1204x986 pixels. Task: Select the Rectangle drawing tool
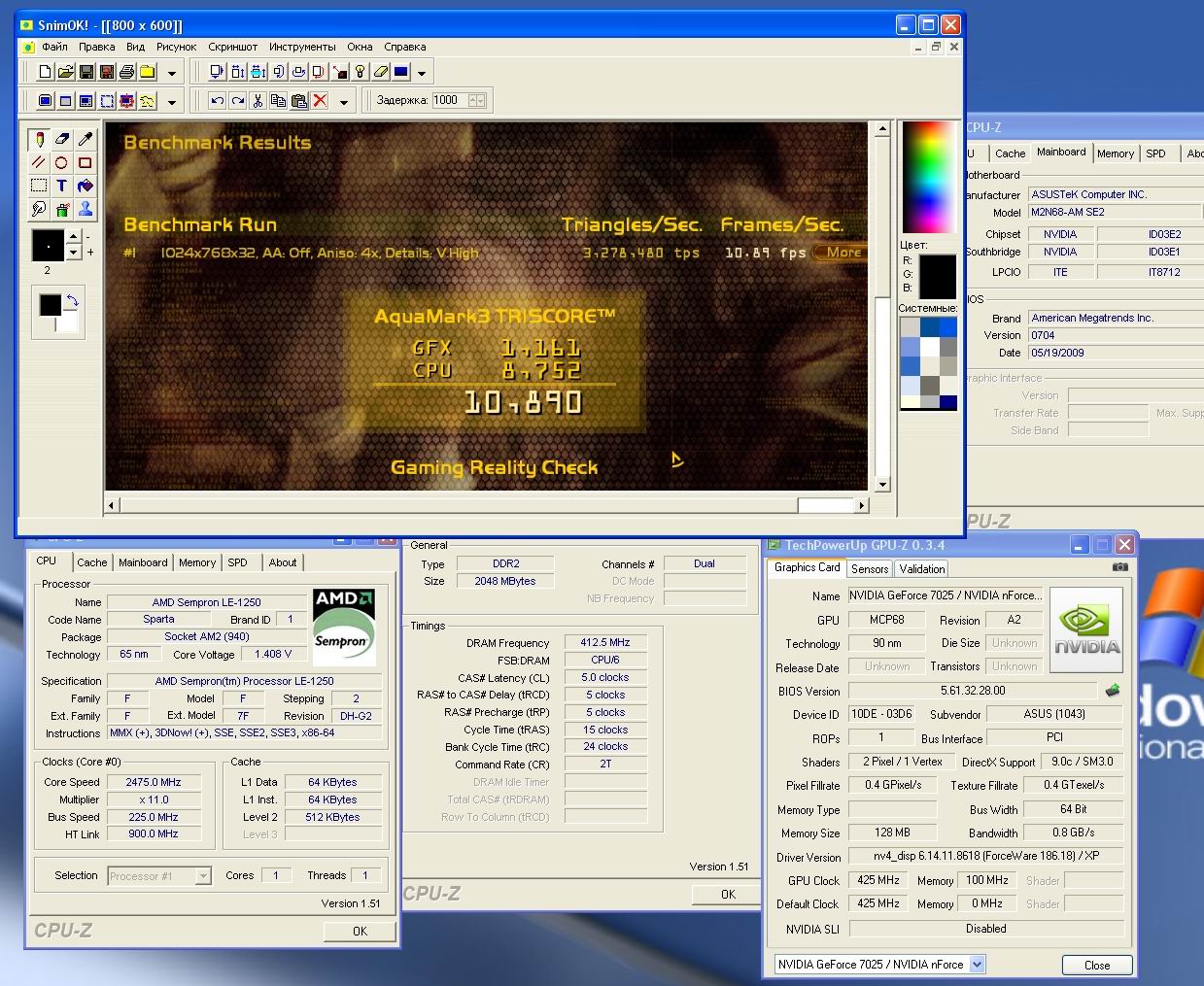[86, 162]
